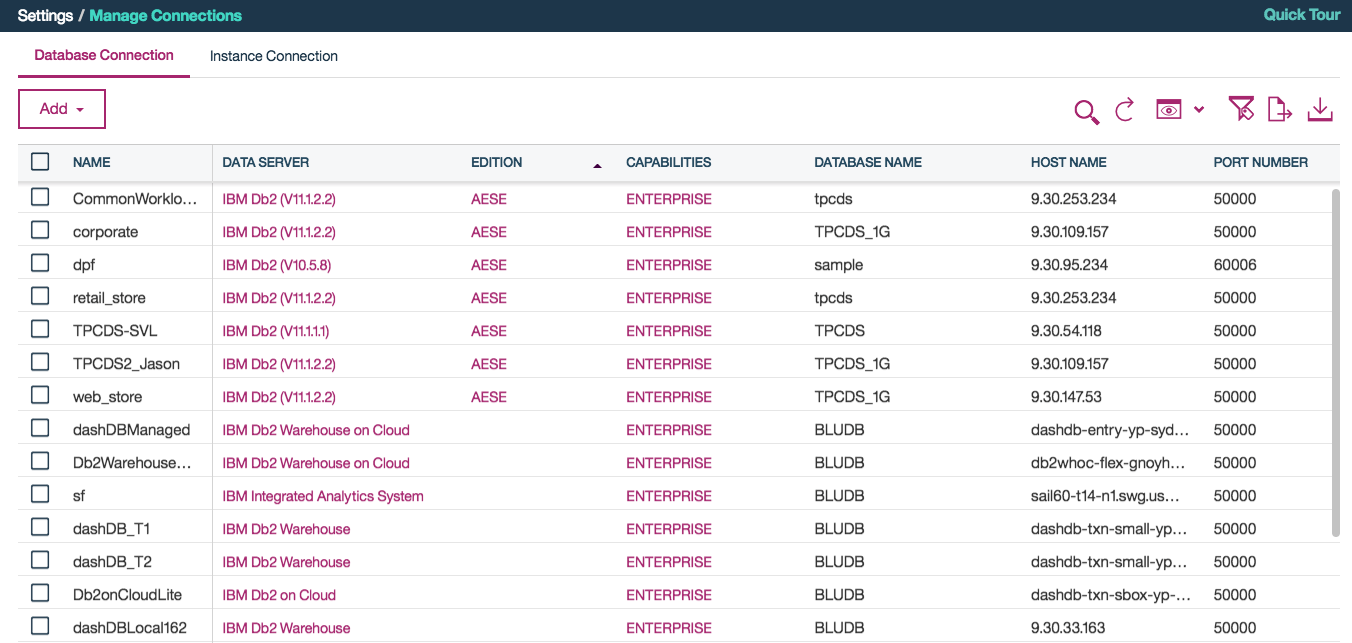Open the search magnifier icon

point(1086,111)
